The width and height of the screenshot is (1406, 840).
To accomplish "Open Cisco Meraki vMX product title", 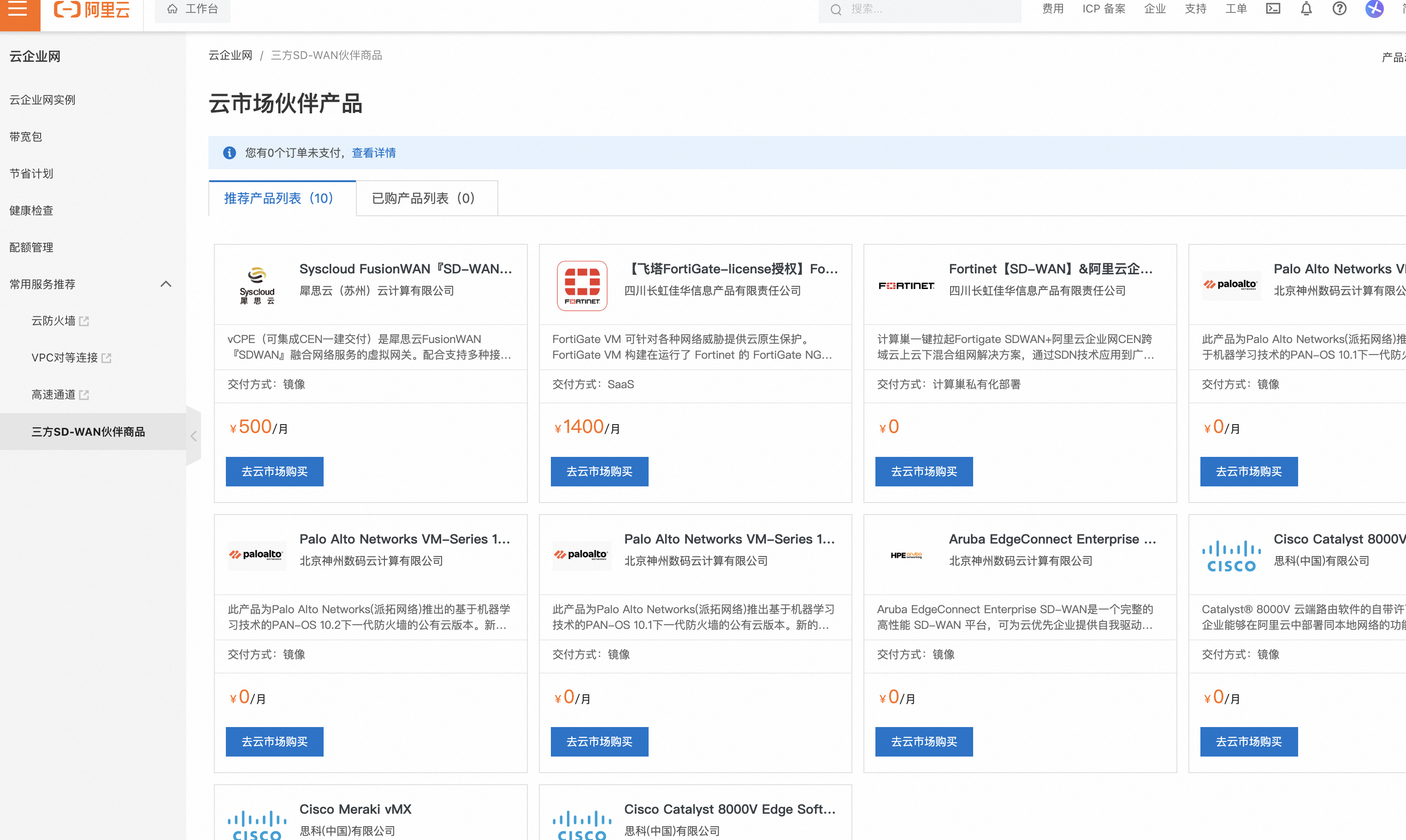I will [x=355, y=809].
